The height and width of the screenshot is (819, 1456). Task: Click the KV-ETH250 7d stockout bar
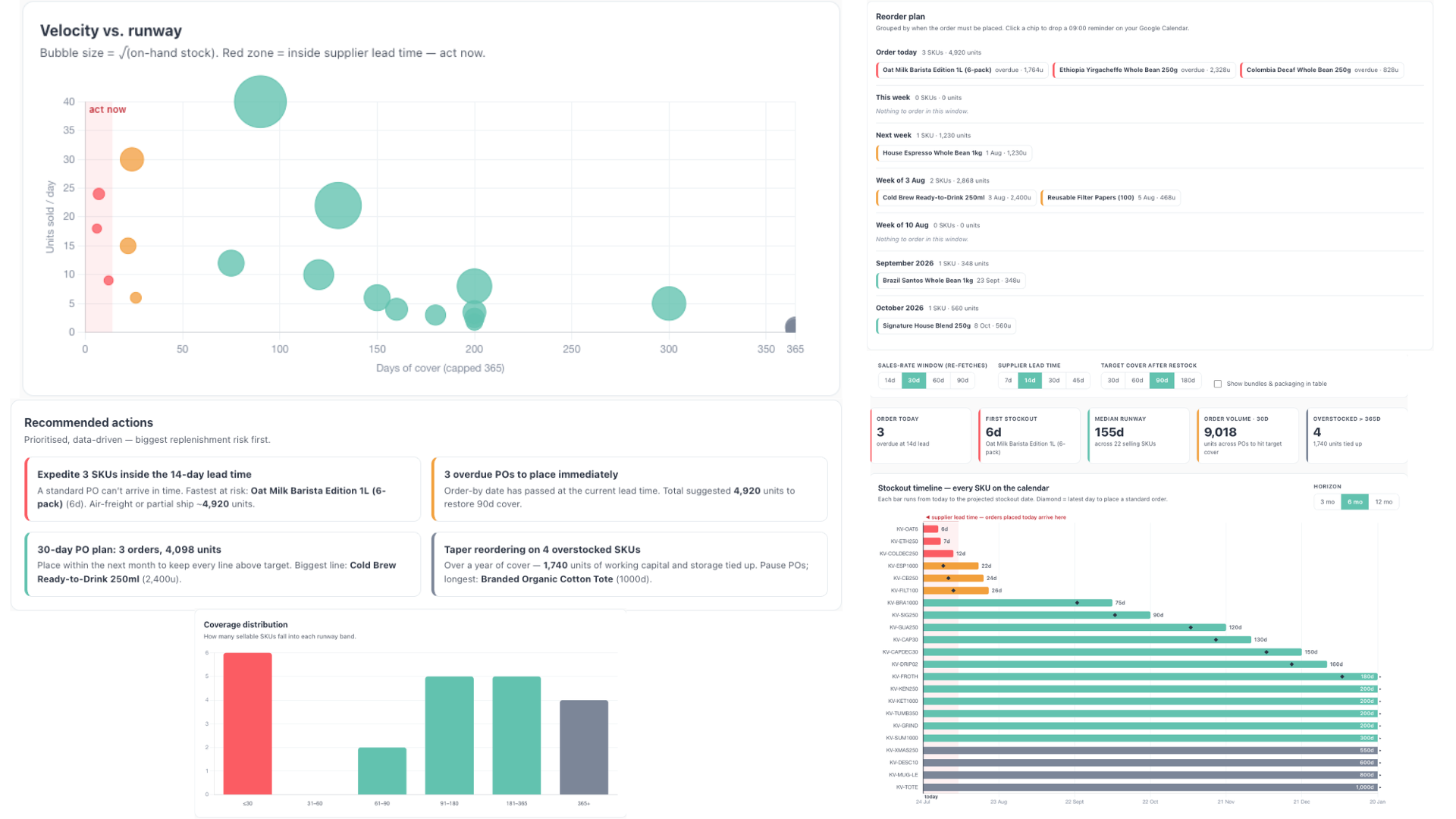coord(932,541)
